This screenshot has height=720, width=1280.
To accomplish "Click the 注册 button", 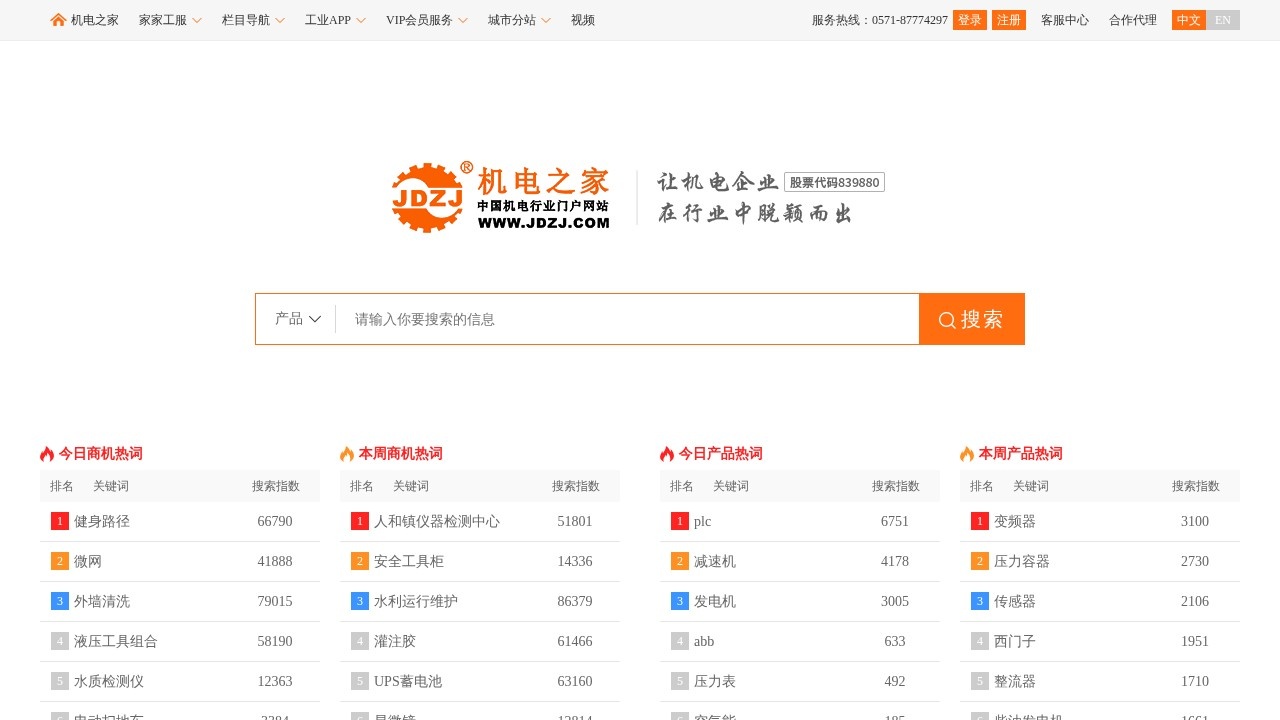I will point(1008,19).
